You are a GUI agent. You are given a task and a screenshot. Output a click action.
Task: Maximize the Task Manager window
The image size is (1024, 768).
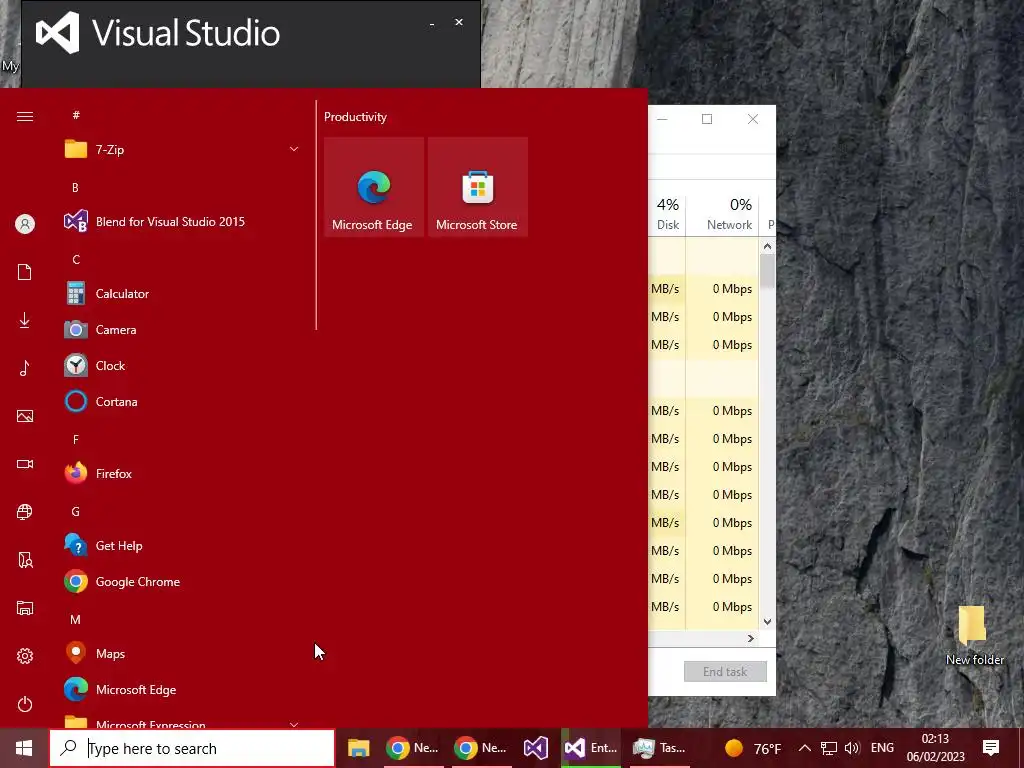tap(707, 119)
